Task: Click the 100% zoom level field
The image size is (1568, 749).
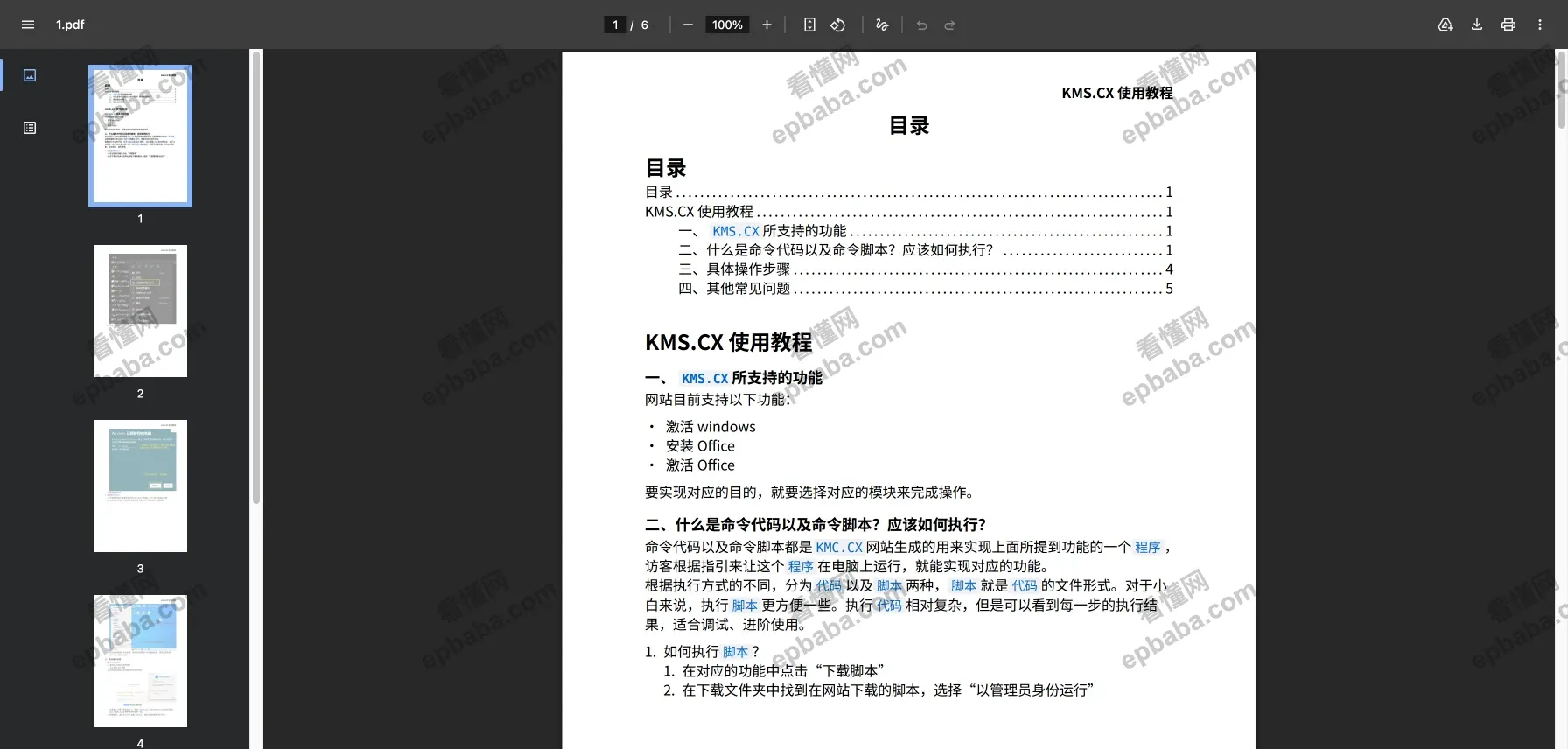Action: click(727, 24)
